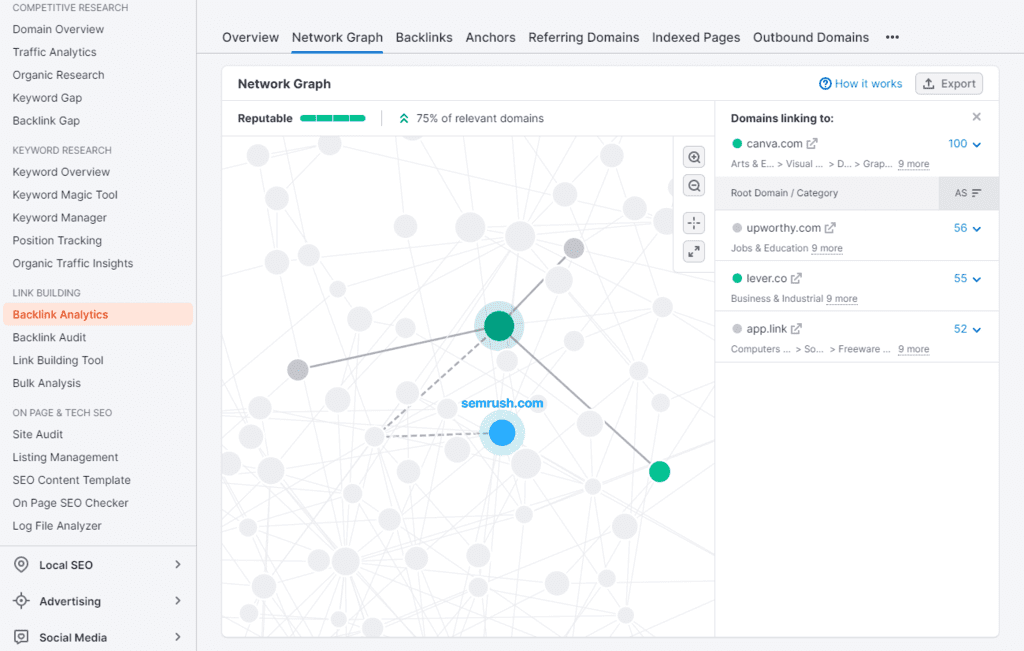Switch to the Overview tab
1024x651 pixels.
coord(250,37)
